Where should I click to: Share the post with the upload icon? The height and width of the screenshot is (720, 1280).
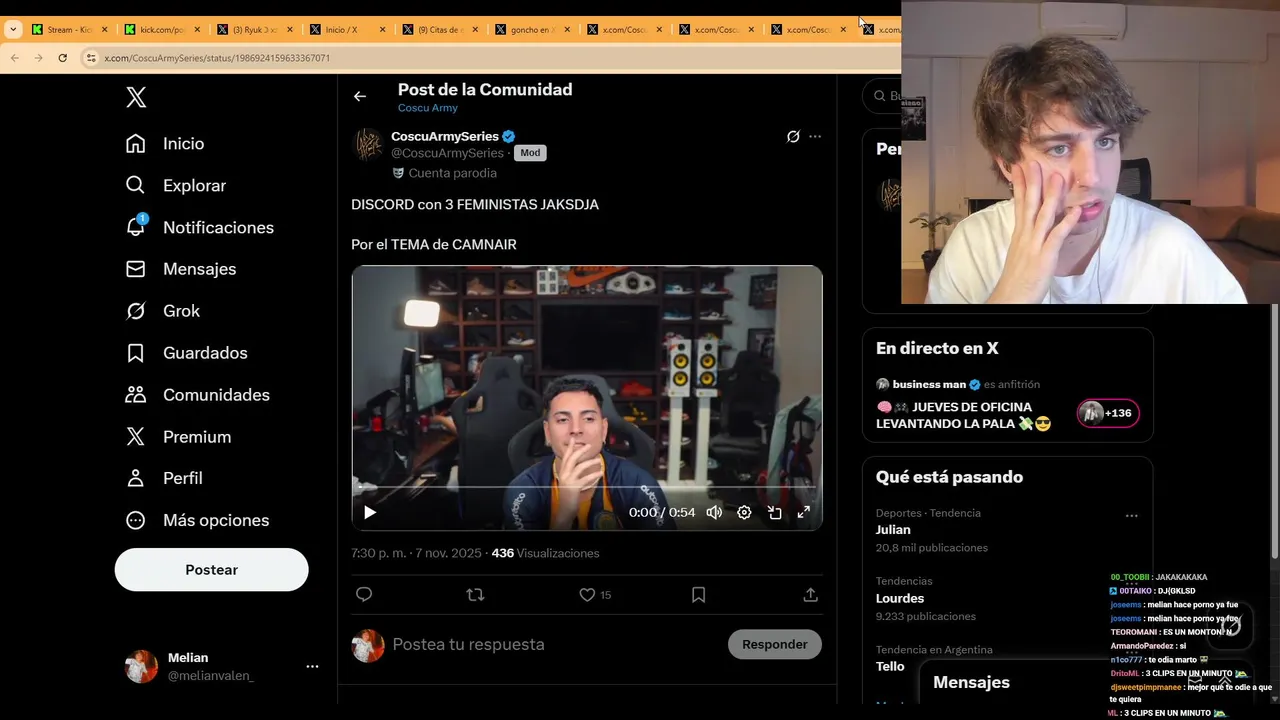point(811,594)
